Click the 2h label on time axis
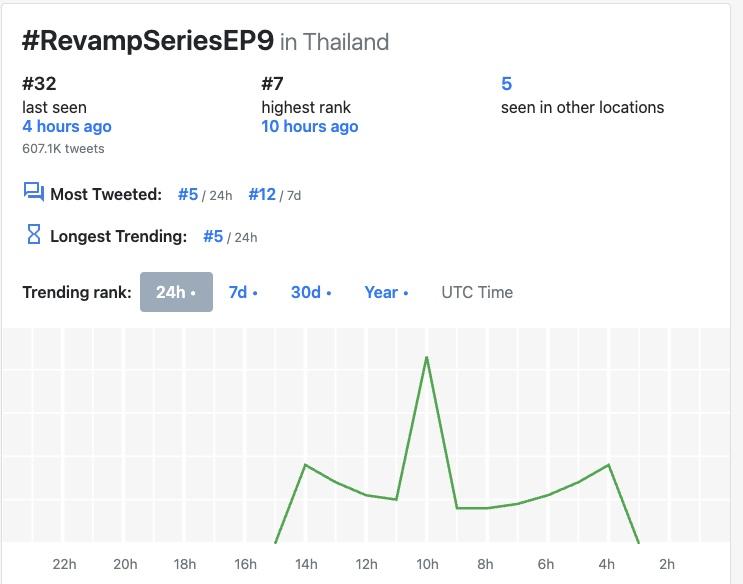 [667, 564]
